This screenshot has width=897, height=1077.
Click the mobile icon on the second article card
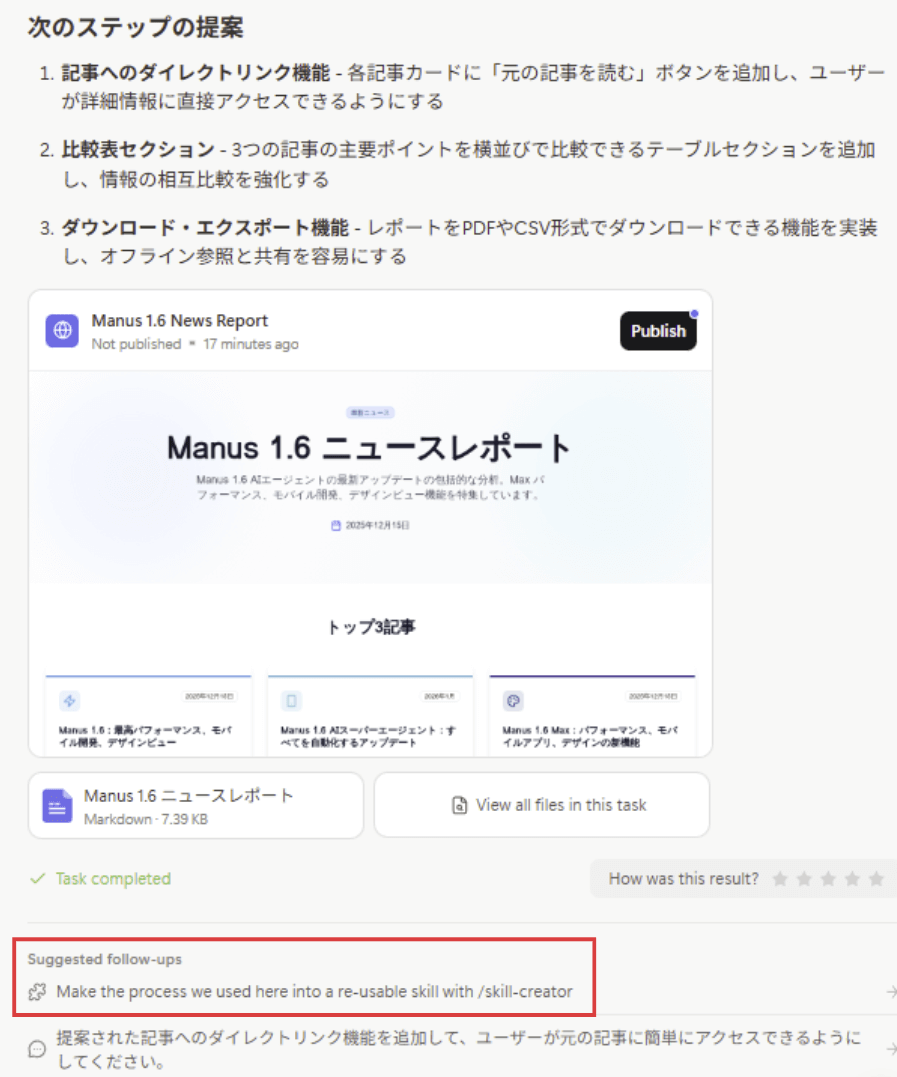292,700
